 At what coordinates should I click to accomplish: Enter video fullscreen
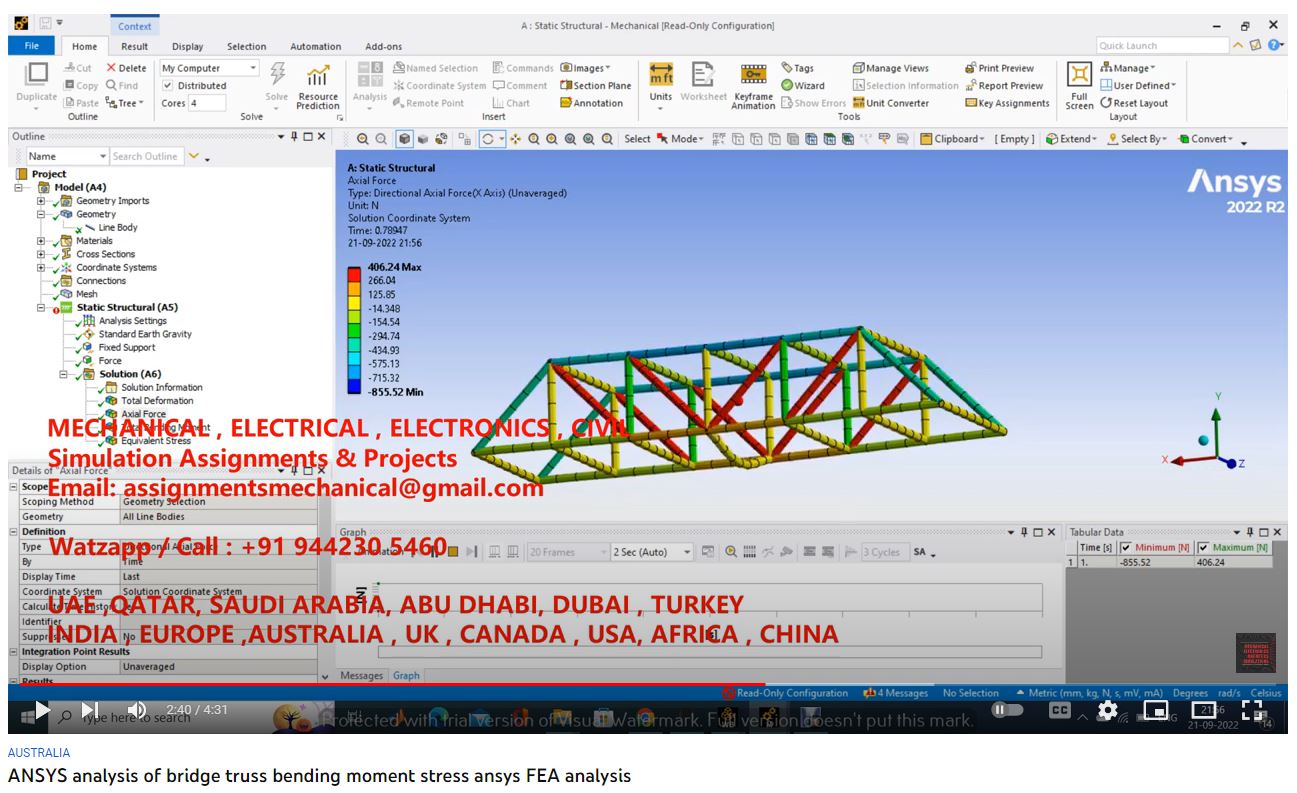click(x=1253, y=710)
